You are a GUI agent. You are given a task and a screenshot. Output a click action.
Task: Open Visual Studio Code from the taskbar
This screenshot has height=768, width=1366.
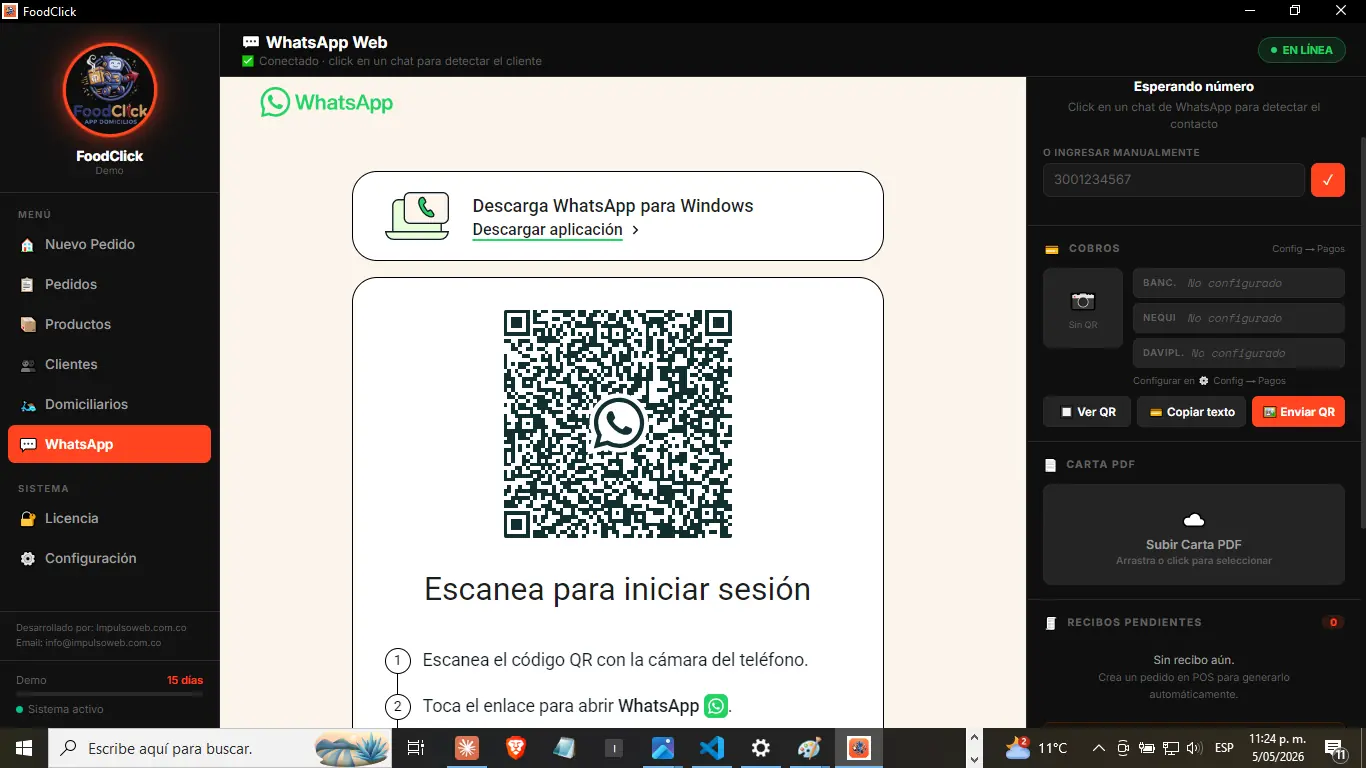click(712, 748)
